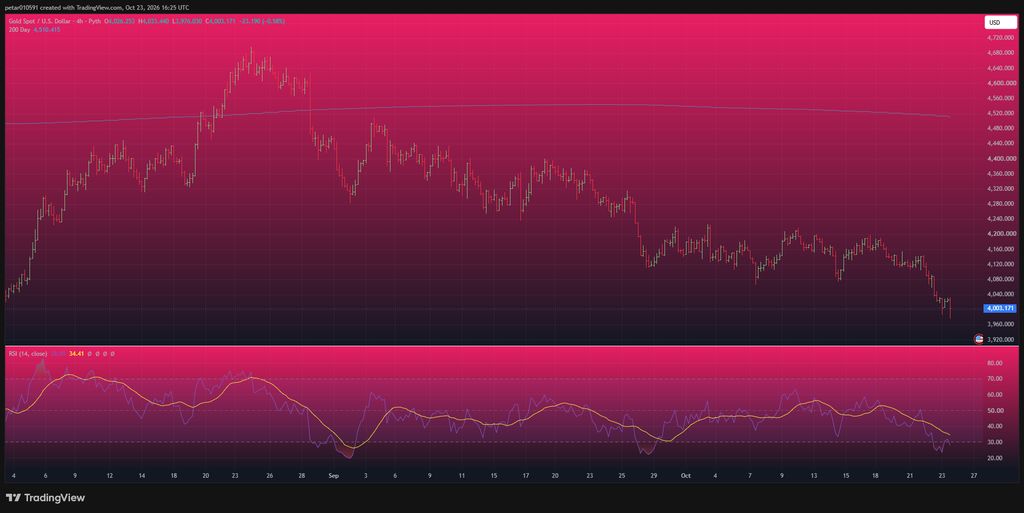Select the 200 Day indicator legend

tap(20, 29)
